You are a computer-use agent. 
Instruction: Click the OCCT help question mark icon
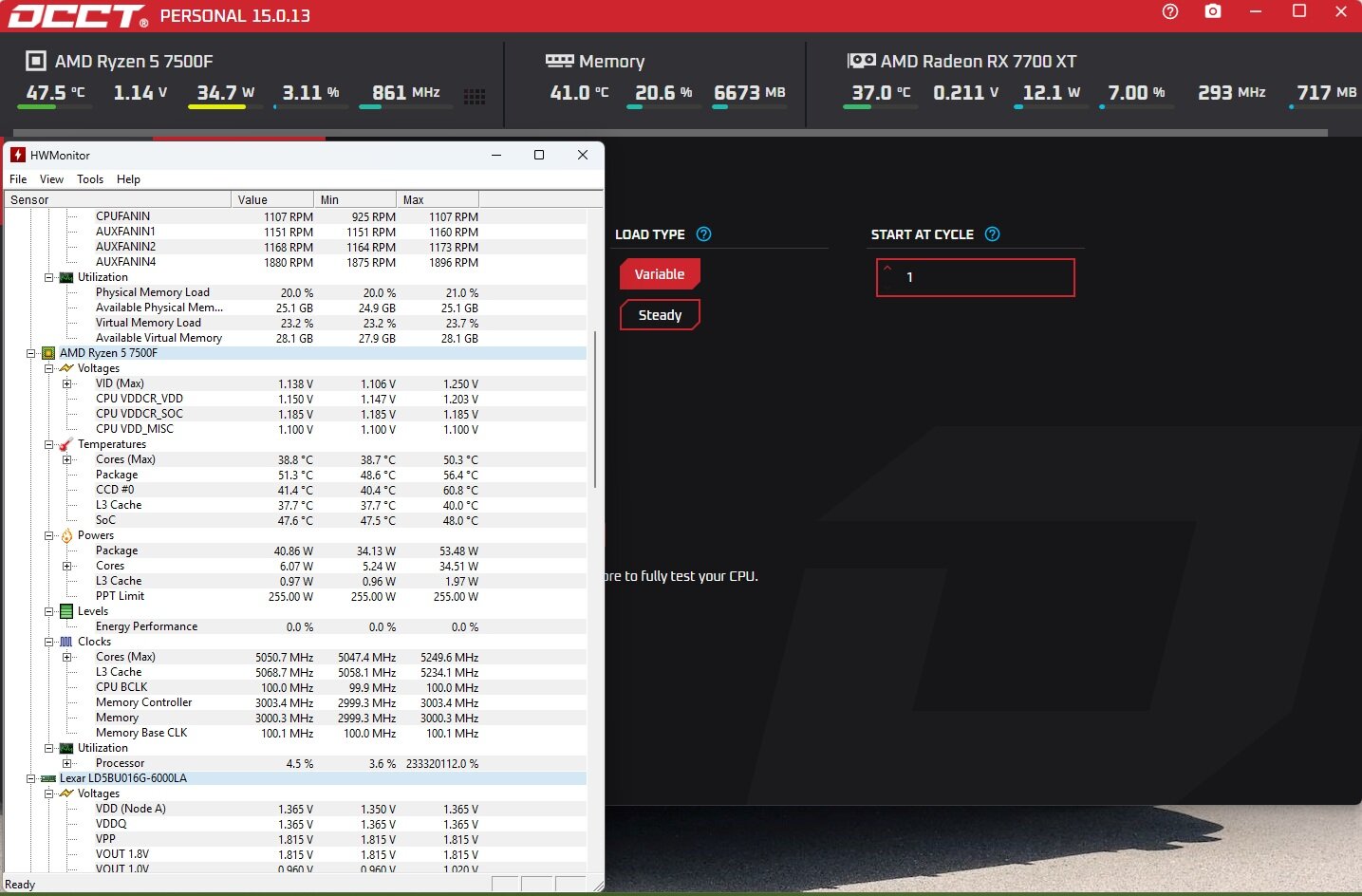1169,11
